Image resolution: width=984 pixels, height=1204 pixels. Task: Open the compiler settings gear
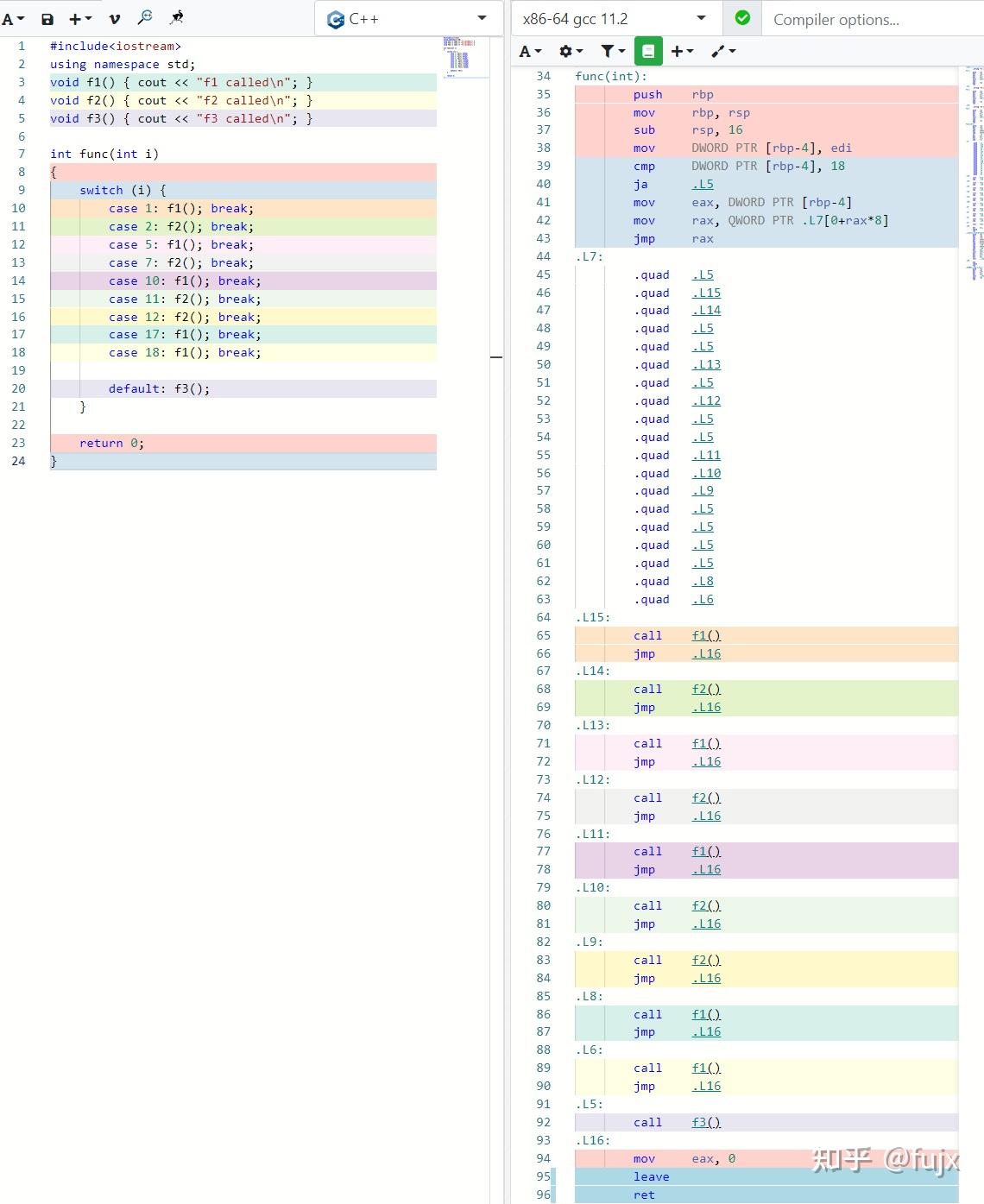pyautogui.click(x=566, y=51)
